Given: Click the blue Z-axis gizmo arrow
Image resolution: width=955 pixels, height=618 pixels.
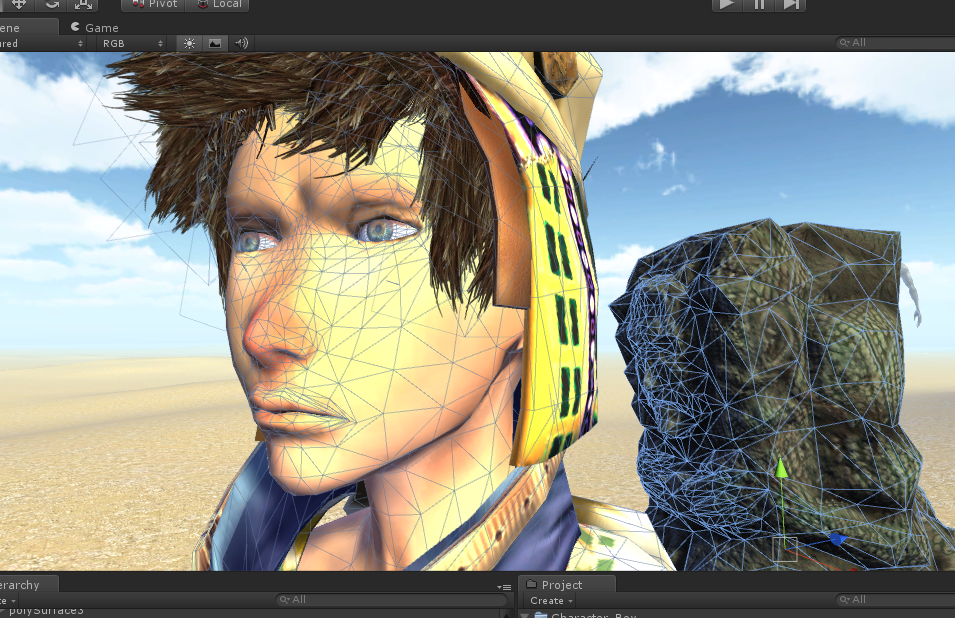Looking at the screenshot, I should pyautogui.click(x=837, y=540).
